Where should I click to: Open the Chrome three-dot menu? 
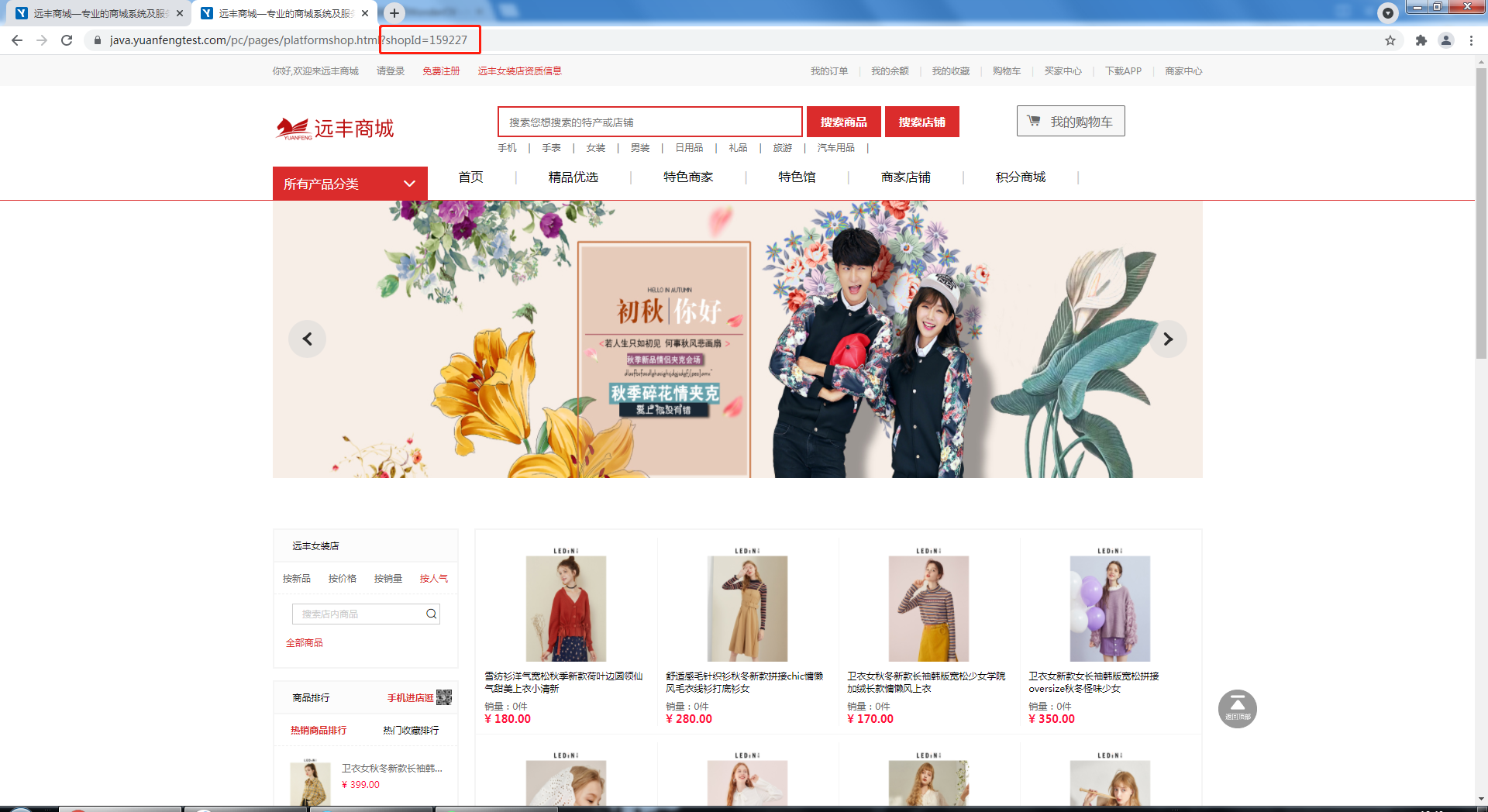[x=1471, y=40]
